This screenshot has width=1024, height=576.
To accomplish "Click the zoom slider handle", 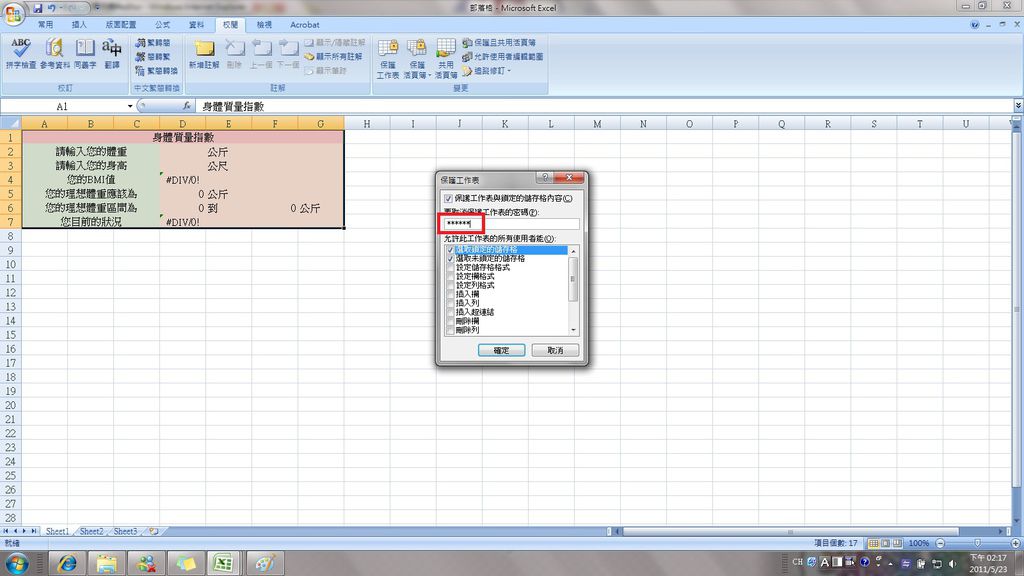I will pos(978,543).
